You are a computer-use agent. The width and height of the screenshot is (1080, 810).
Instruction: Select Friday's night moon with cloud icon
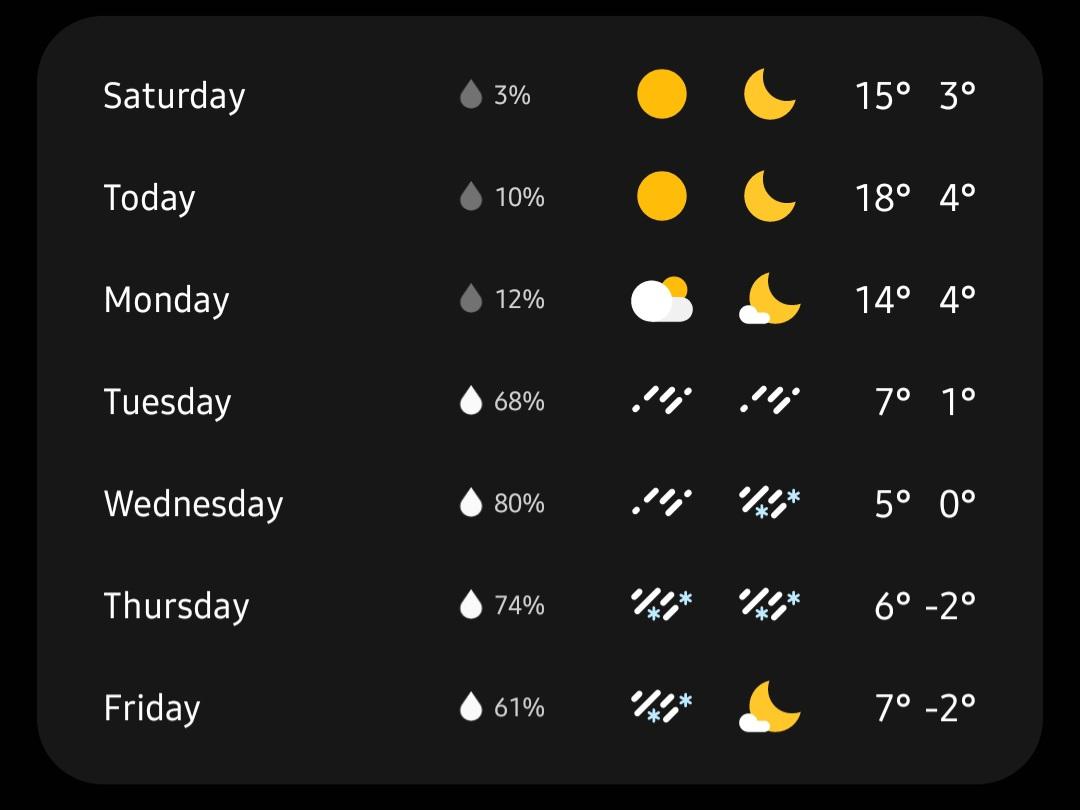[x=770, y=707]
